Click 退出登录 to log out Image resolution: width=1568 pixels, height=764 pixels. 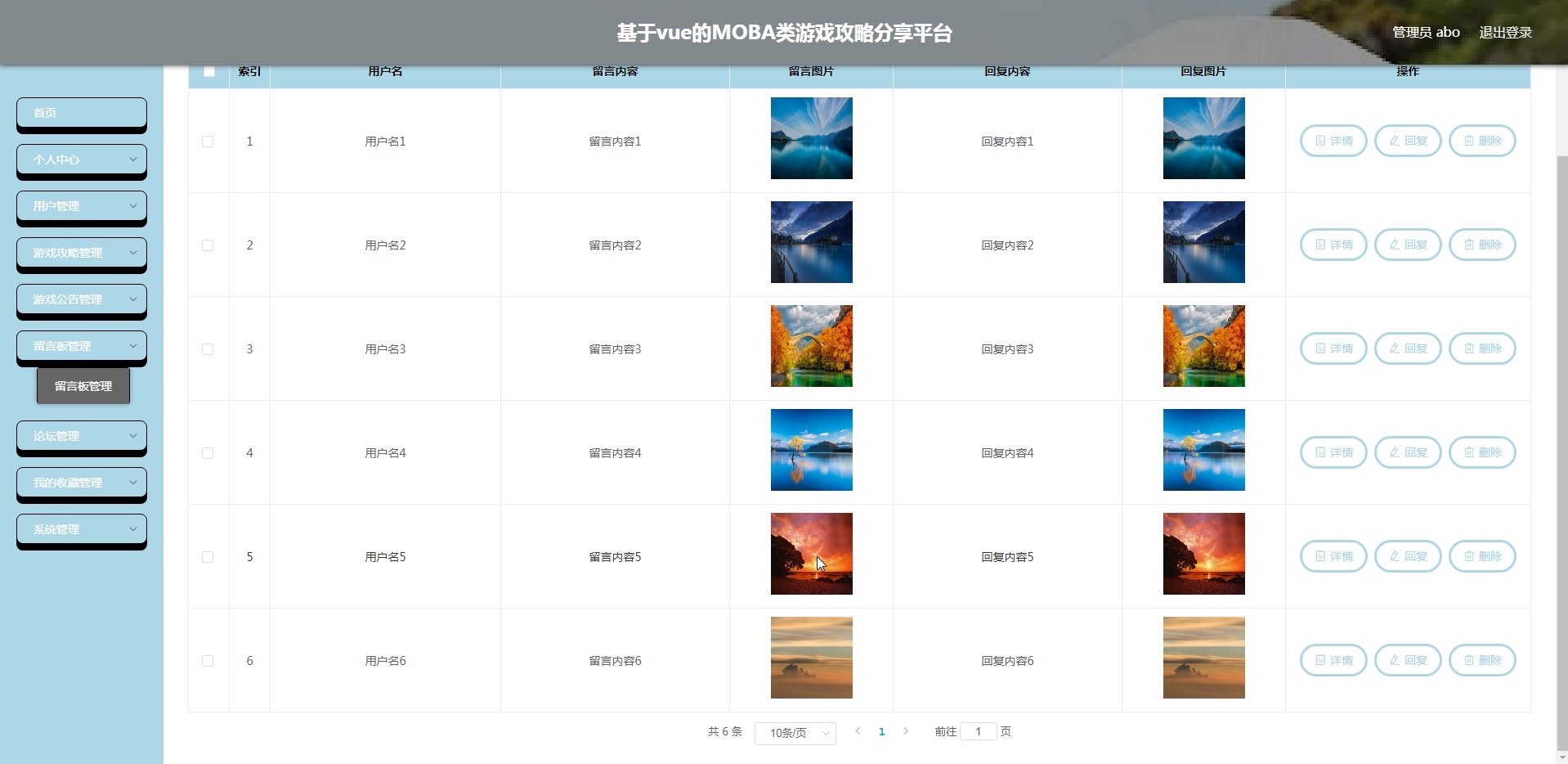point(1507,32)
